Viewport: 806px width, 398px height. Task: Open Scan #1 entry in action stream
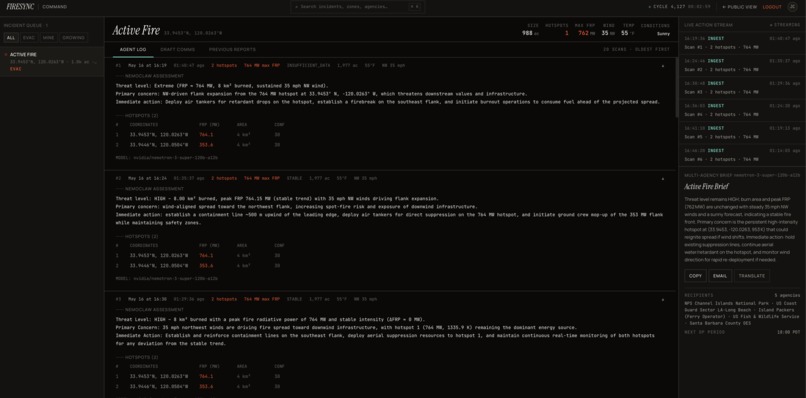(x=742, y=43)
